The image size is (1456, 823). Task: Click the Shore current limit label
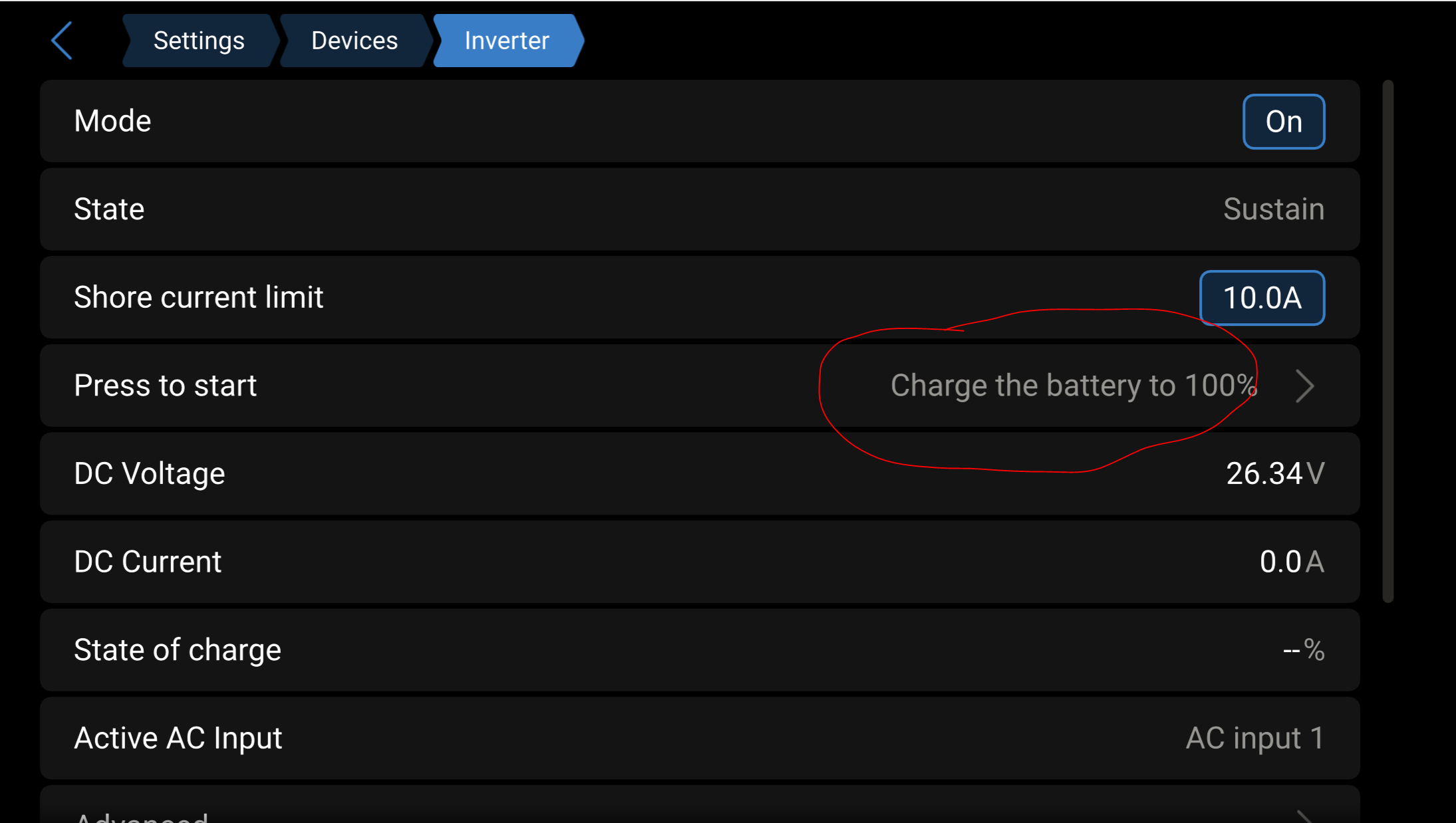[x=198, y=297]
